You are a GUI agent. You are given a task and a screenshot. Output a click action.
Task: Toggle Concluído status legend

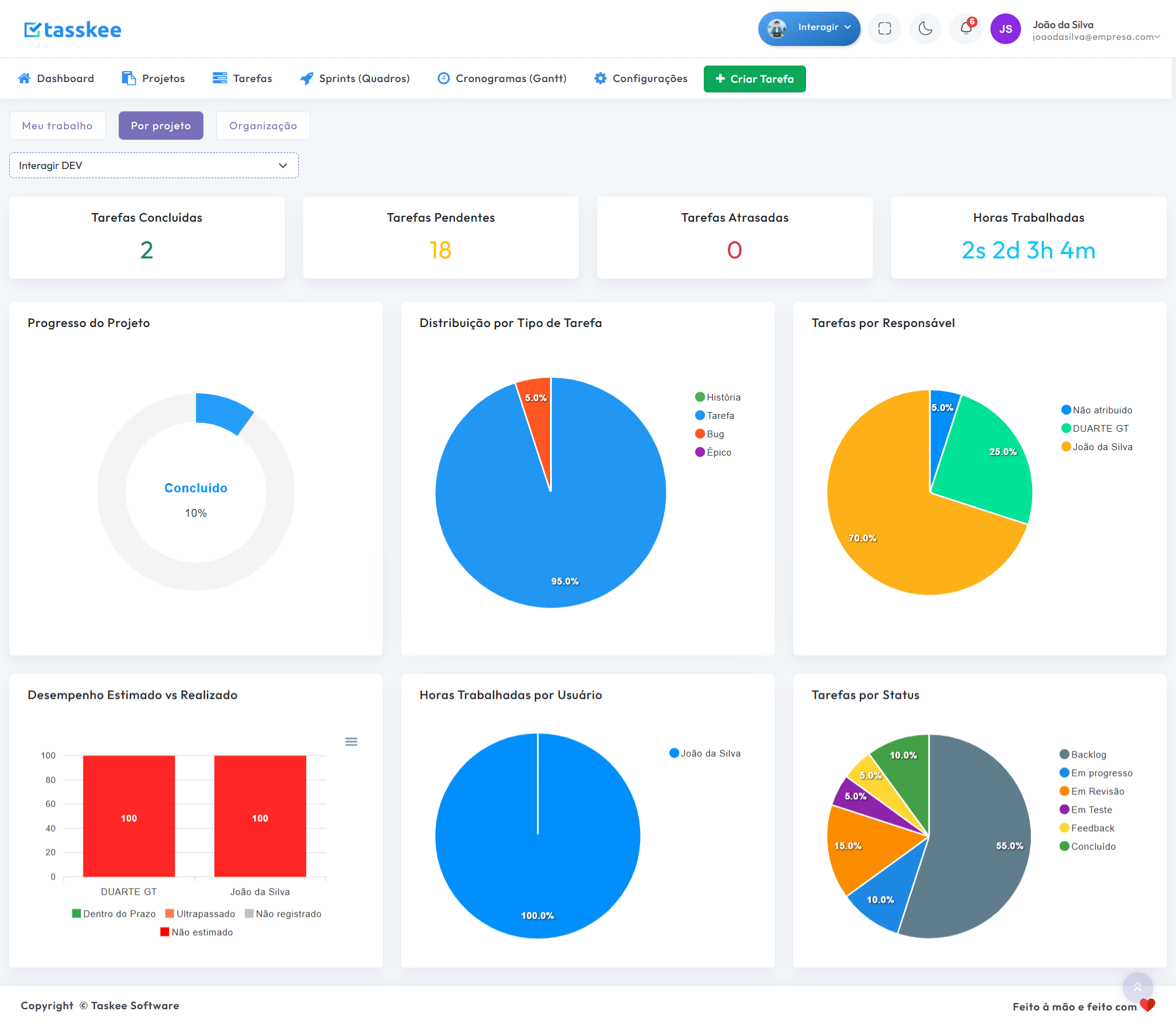[1088, 846]
